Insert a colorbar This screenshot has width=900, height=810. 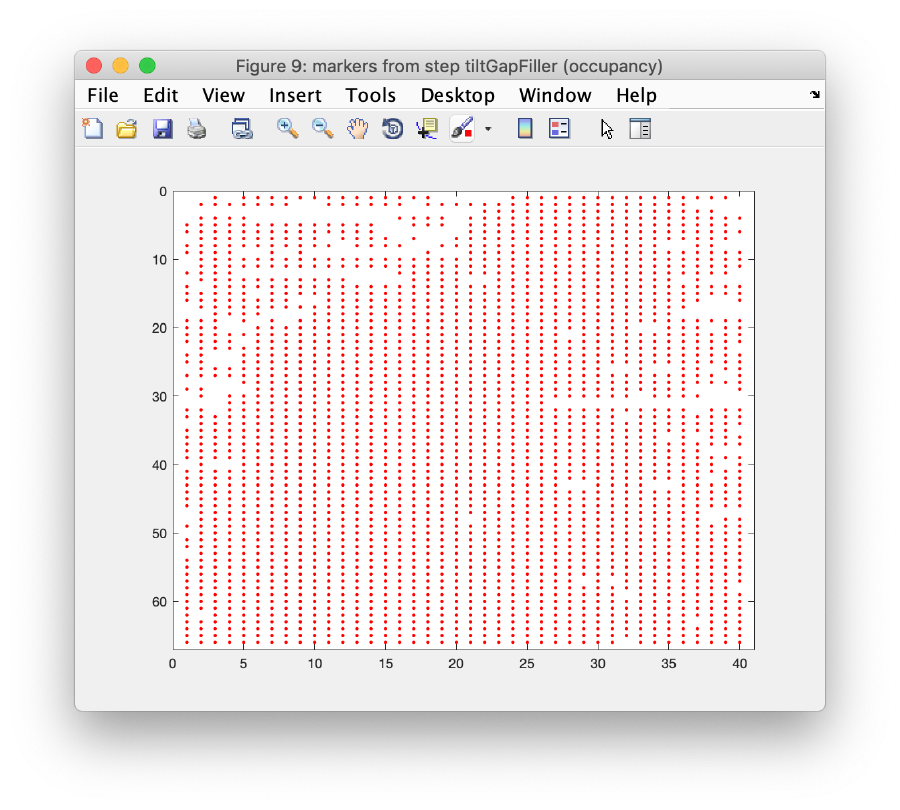coord(525,128)
